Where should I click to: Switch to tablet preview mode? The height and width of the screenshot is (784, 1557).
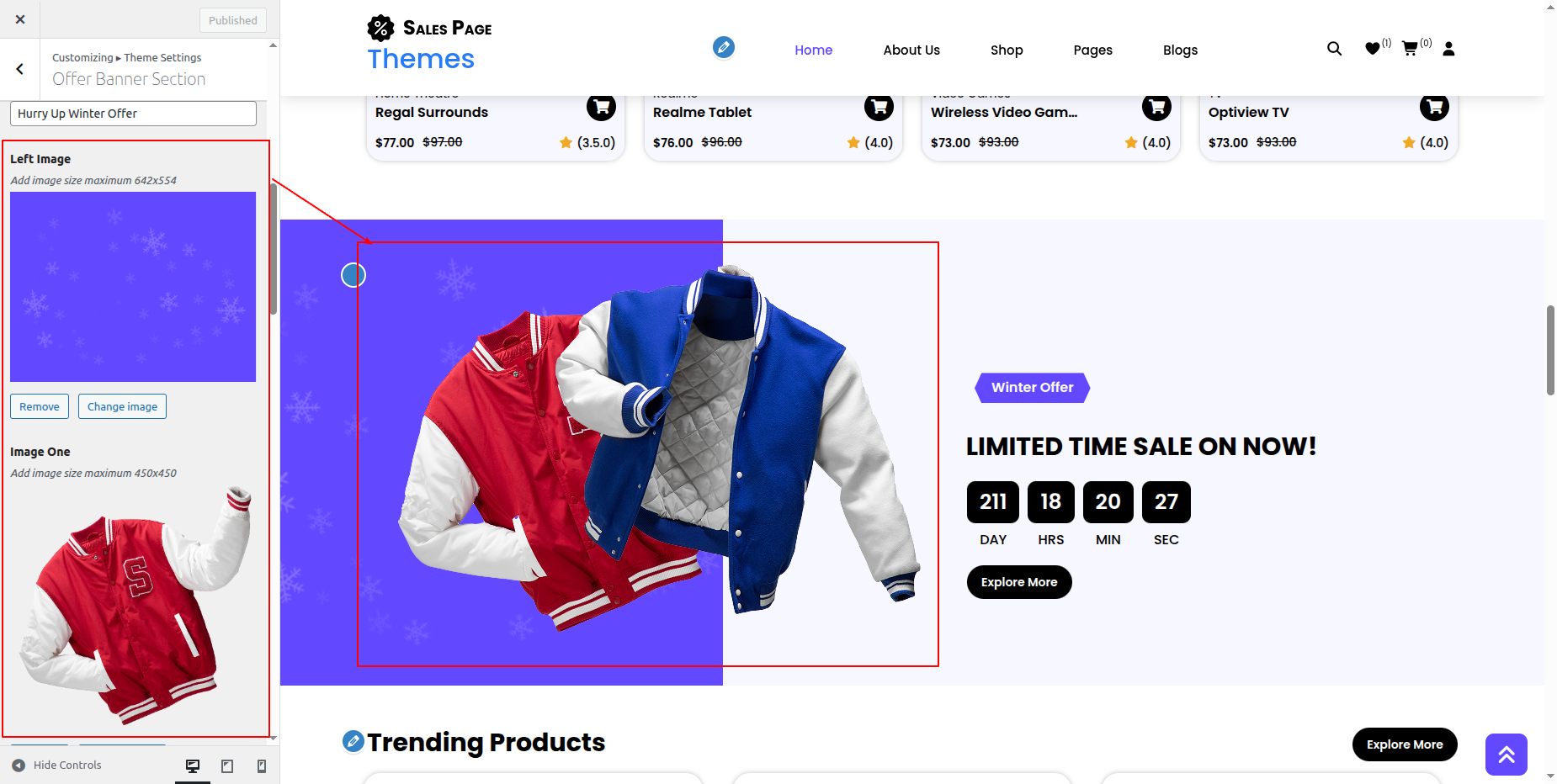(227, 765)
